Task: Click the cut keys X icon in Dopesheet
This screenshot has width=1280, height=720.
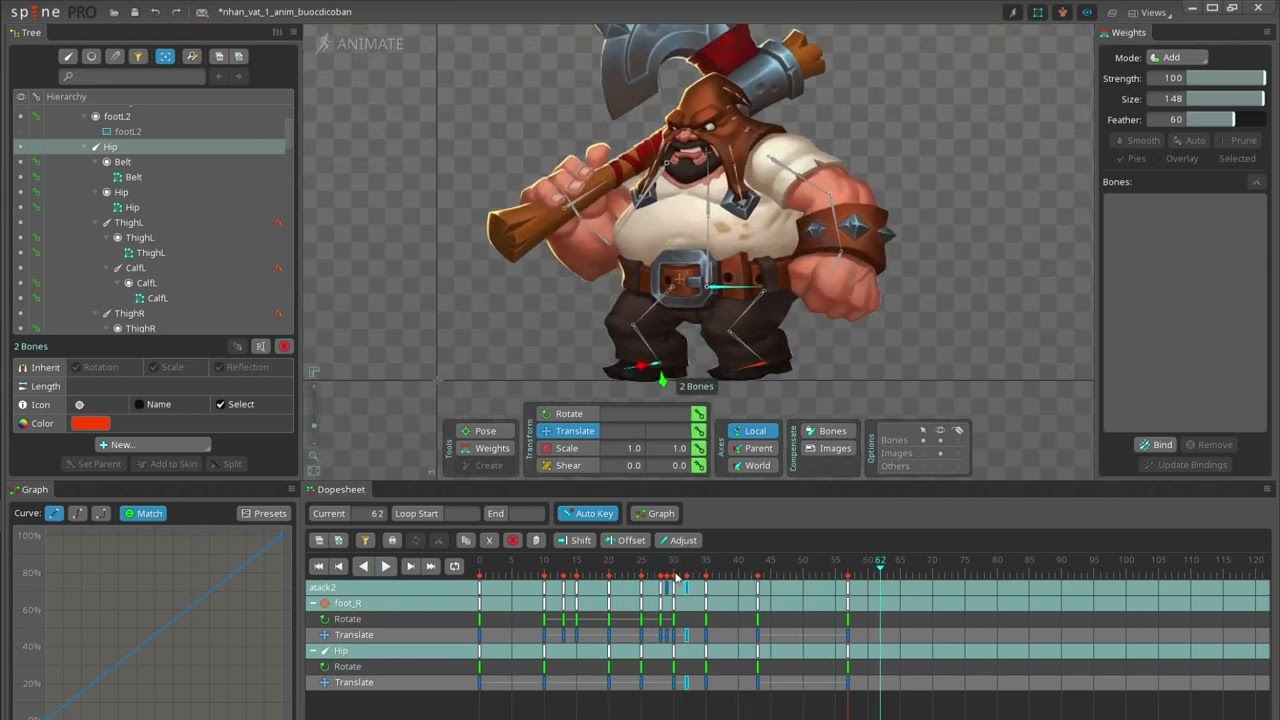Action: tap(489, 540)
